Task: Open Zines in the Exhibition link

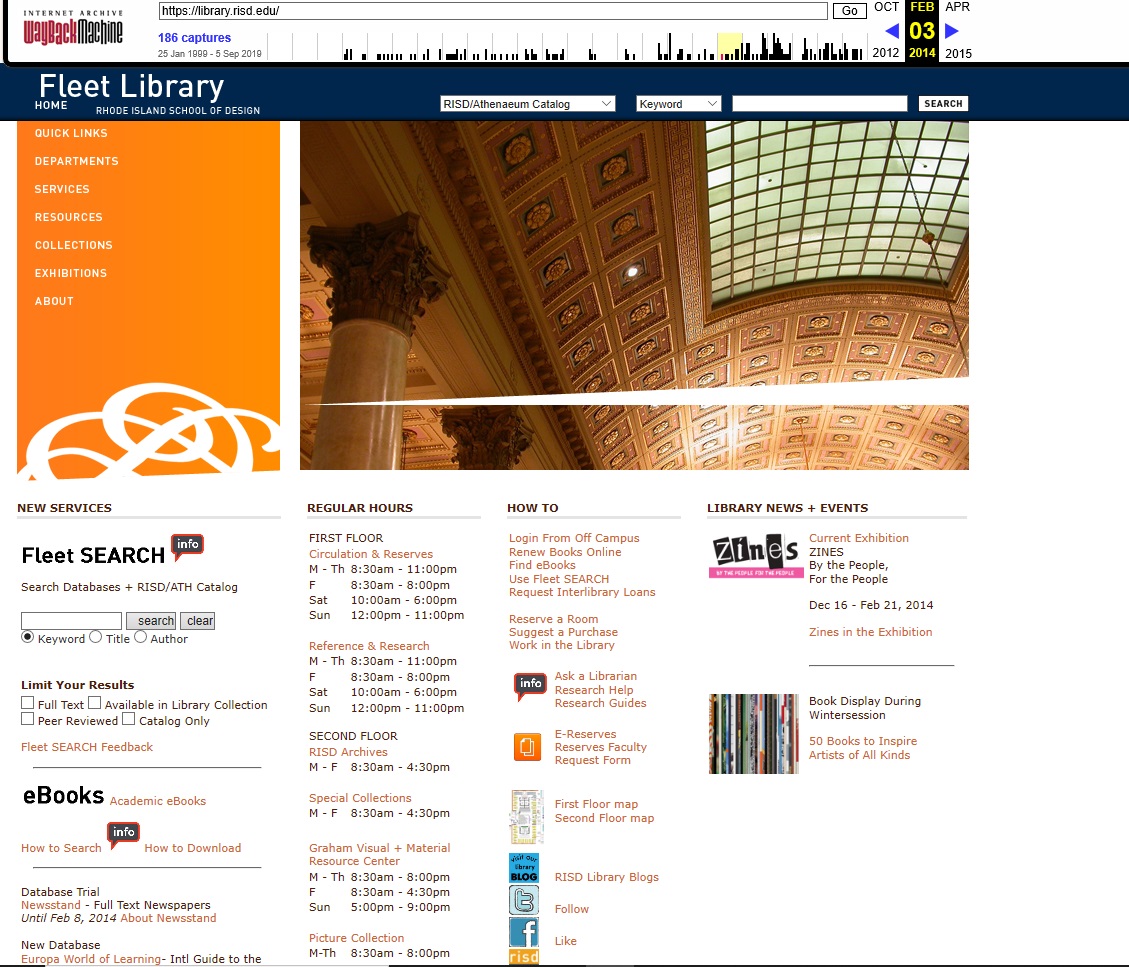Action: (x=871, y=631)
